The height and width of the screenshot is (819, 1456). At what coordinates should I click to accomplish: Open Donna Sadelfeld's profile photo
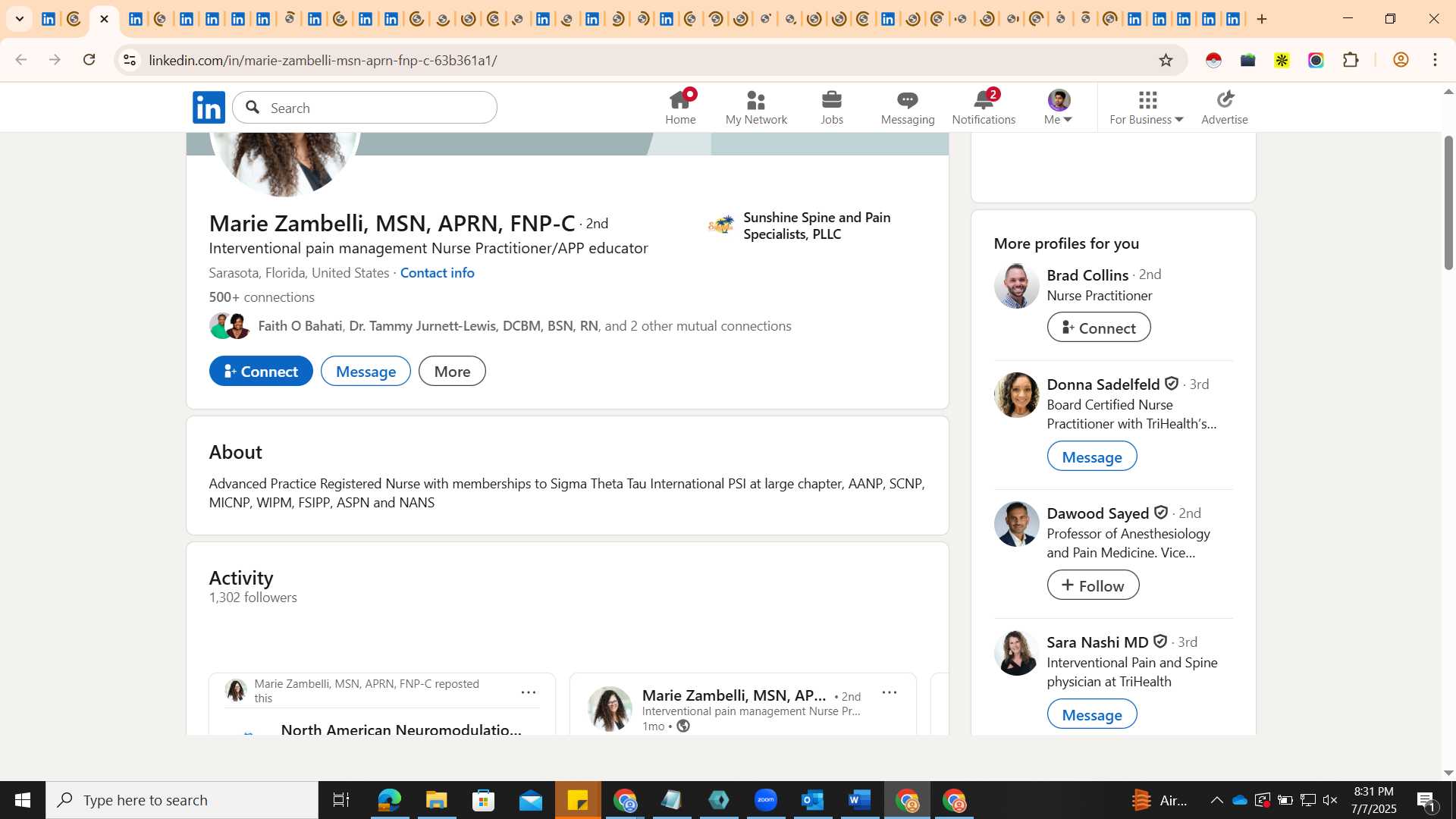tap(1016, 394)
